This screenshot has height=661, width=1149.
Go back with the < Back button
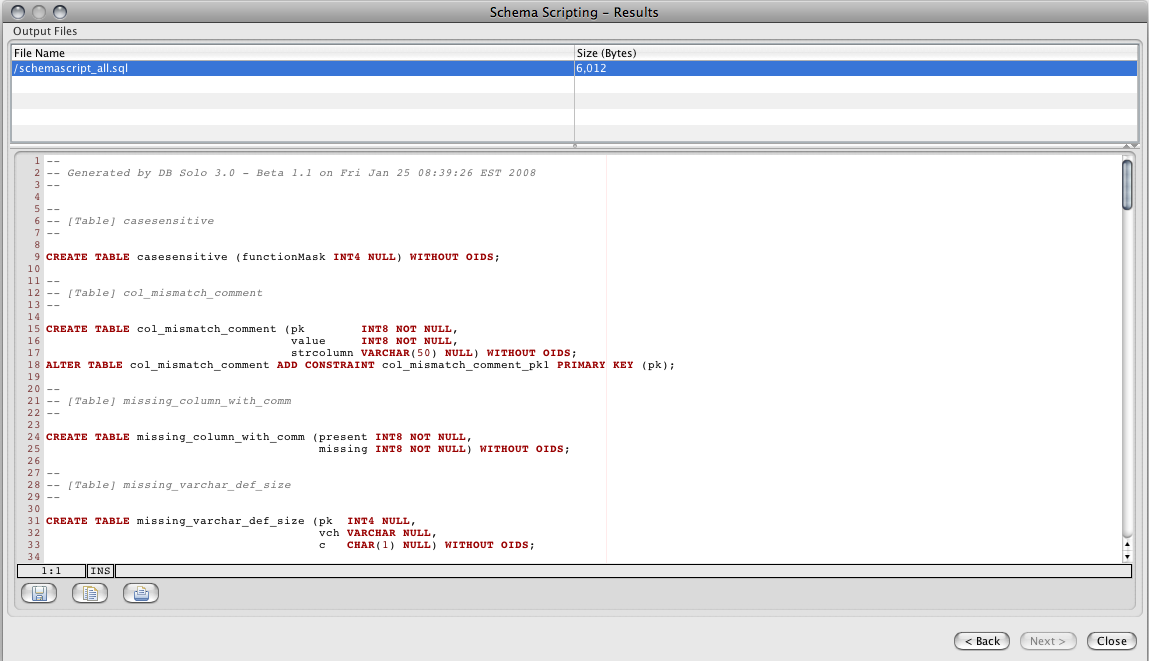[x=982, y=641]
